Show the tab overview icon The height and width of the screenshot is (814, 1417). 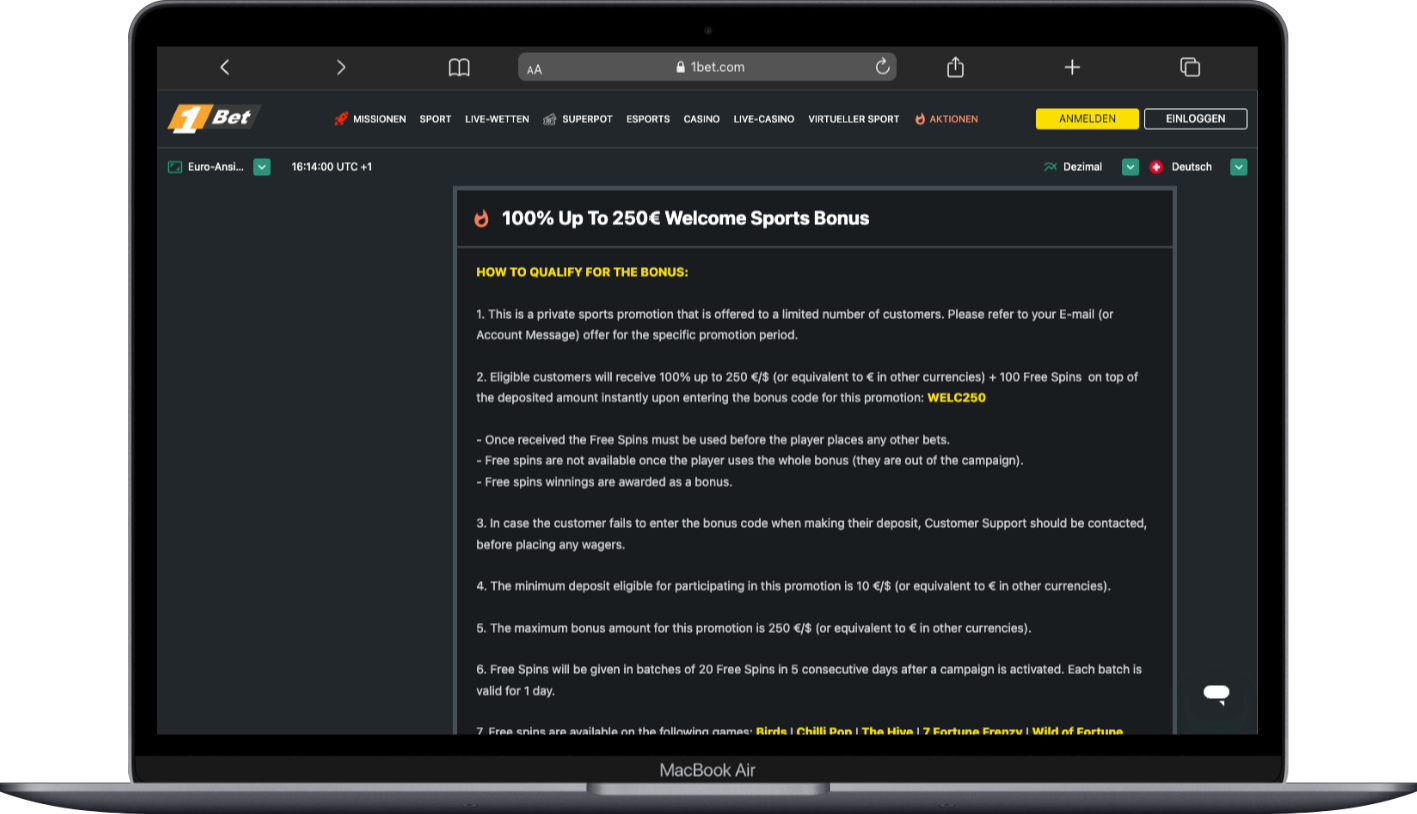[1190, 67]
